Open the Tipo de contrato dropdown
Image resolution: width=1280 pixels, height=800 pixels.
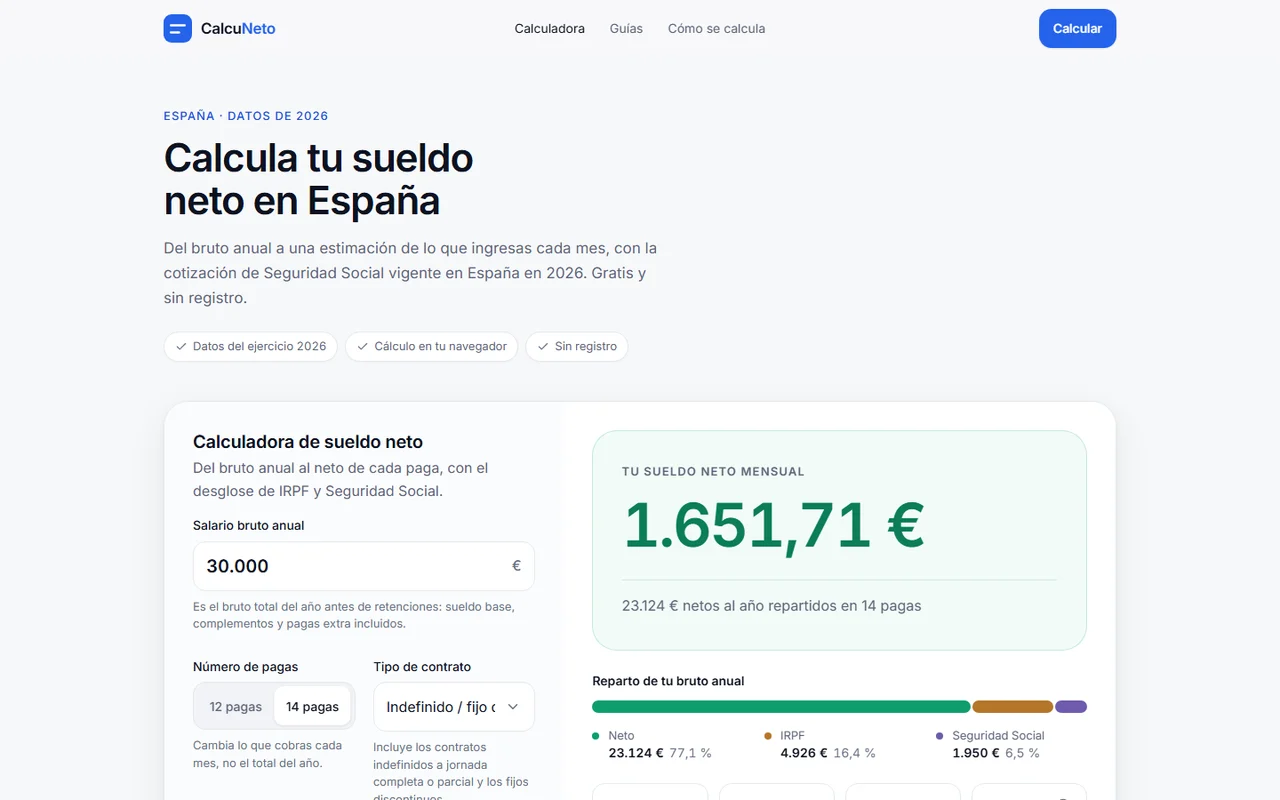454,706
